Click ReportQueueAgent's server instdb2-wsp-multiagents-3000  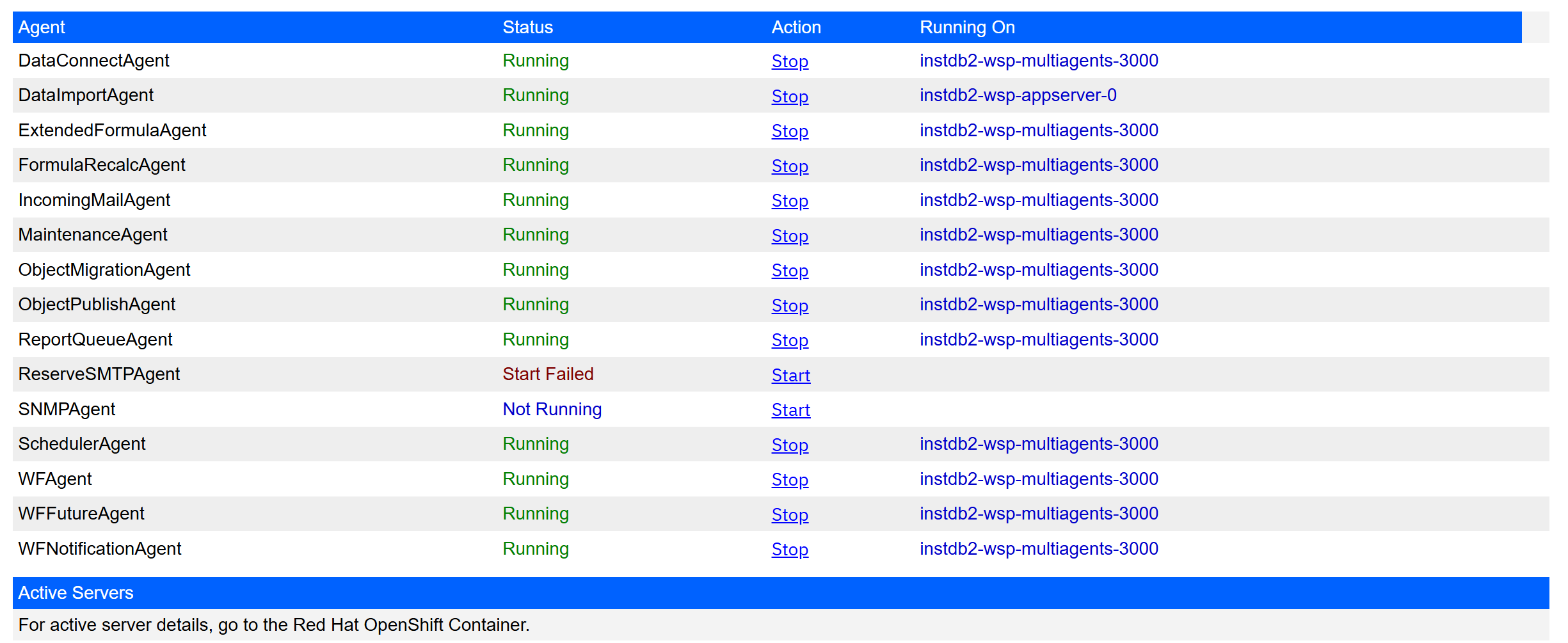point(1039,339)
